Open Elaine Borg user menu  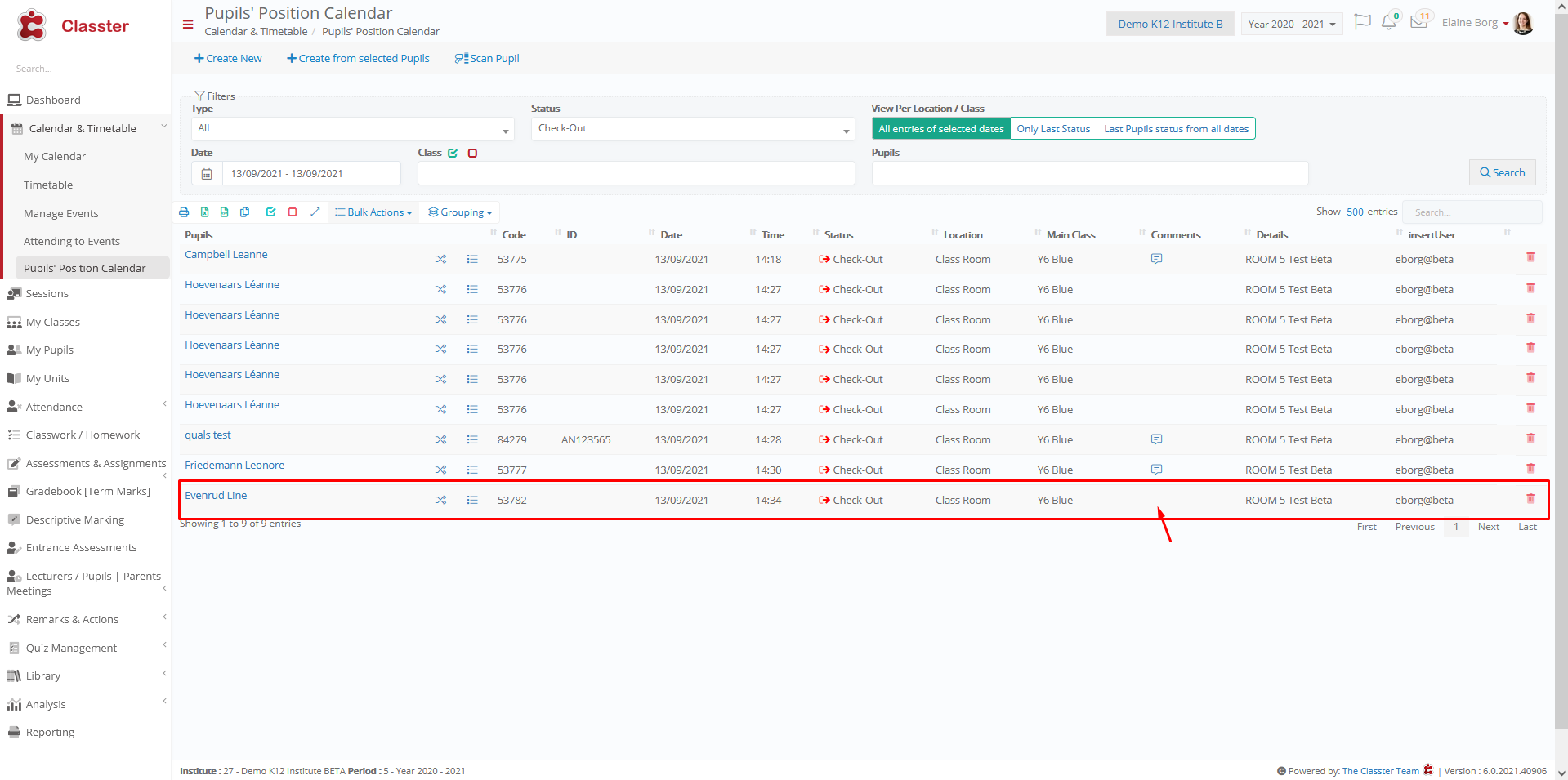click(x=1475, y=23)
